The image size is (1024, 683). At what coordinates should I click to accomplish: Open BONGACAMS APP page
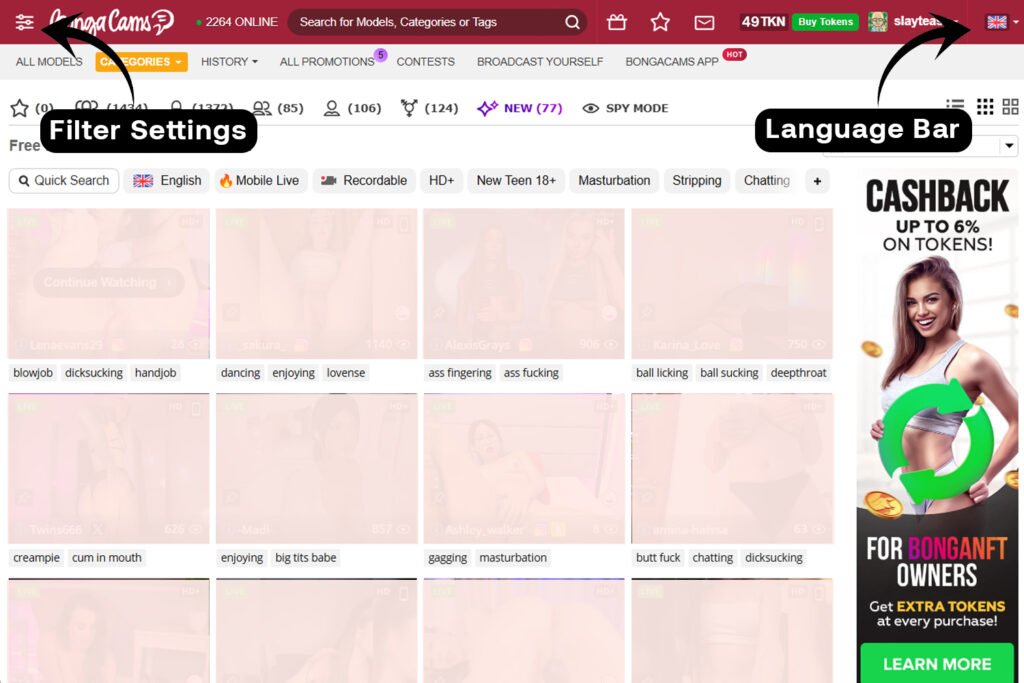(672, 62)
